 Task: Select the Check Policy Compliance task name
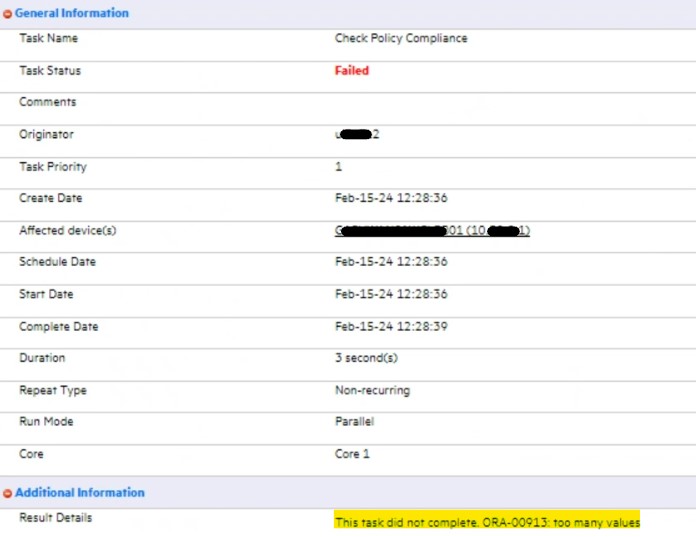pos(401,39)
